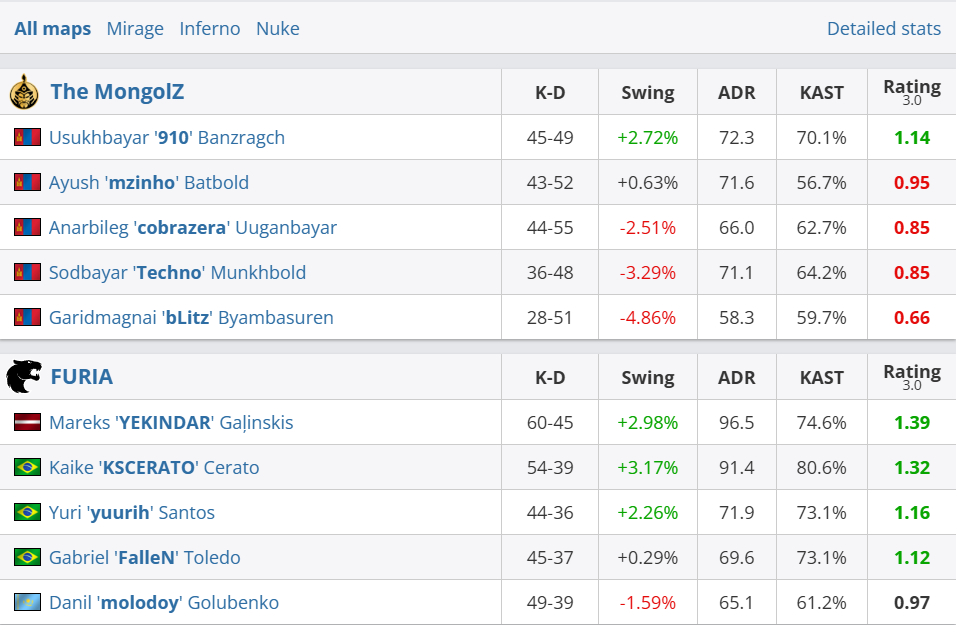Image resolution: width=956 pixels, height=625 pixels.
Task: Click the FURIA panther logo icon
Action: 24,377
